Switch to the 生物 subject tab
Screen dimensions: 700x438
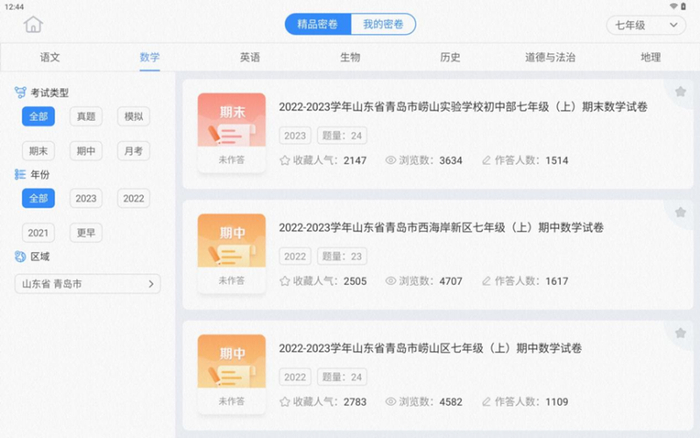coord(350,57)
